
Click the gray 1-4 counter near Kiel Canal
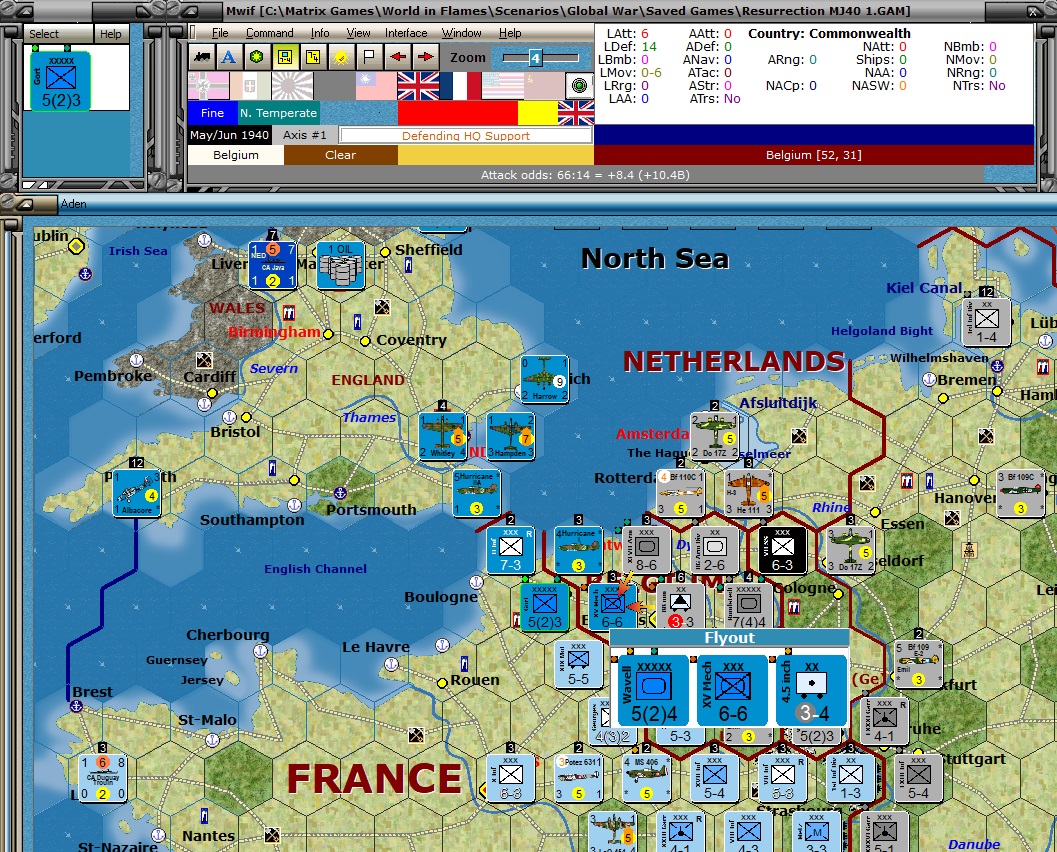point(987,322)
